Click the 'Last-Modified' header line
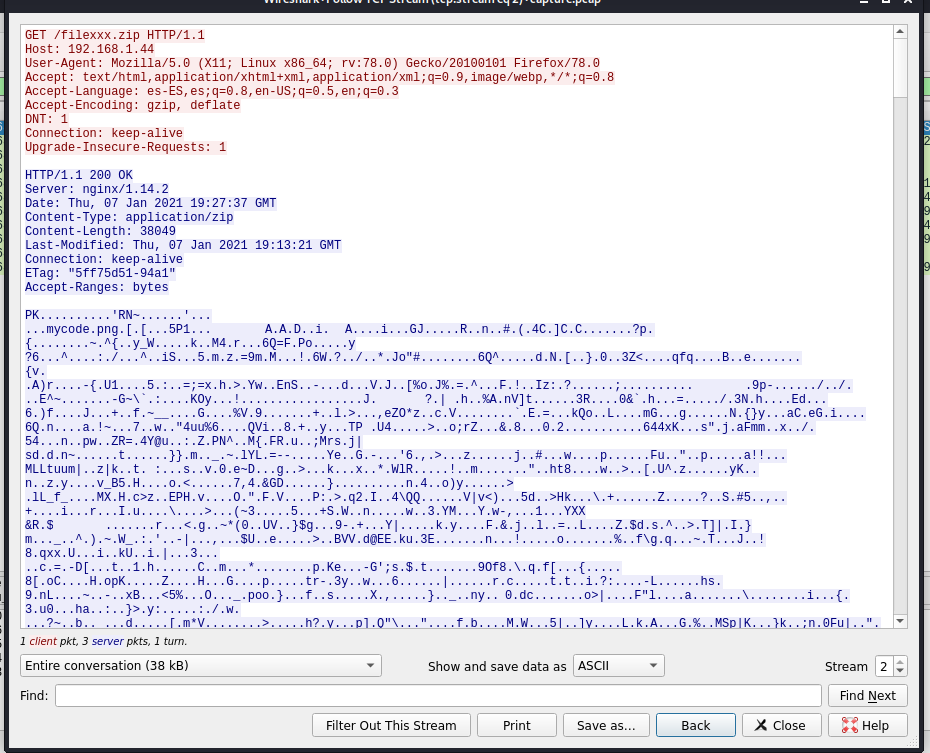Screen dimensions: 930x753 coord(183,245)
